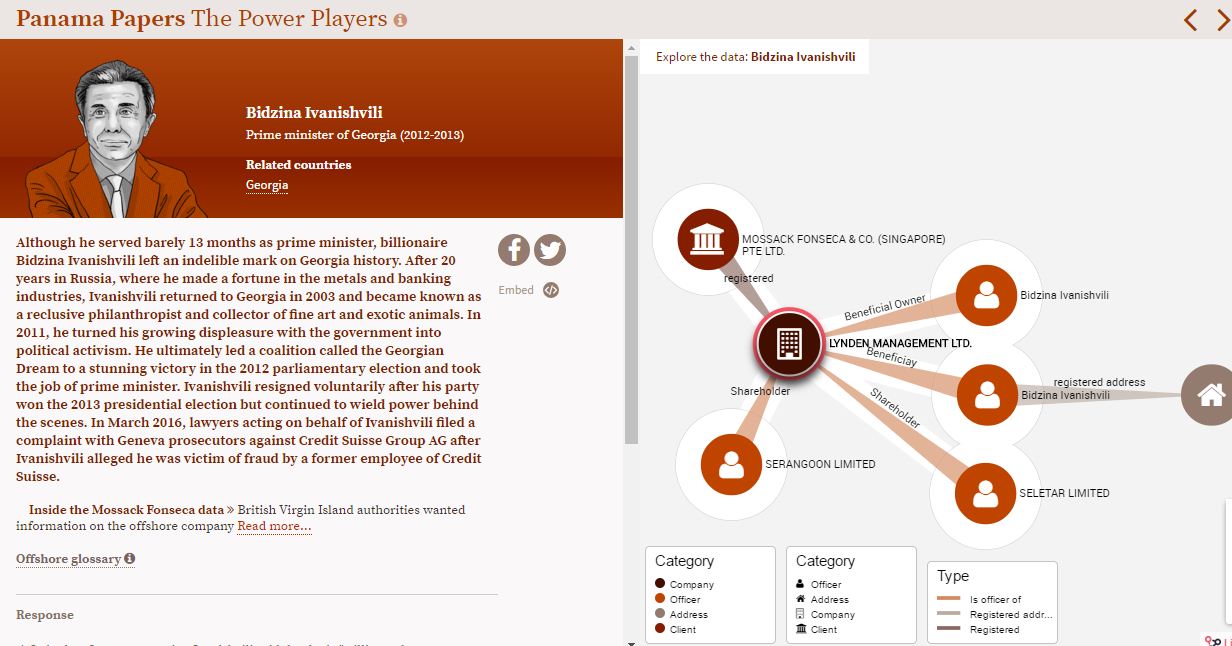Click the 'Registered' line swatch in Type legend

948,629
